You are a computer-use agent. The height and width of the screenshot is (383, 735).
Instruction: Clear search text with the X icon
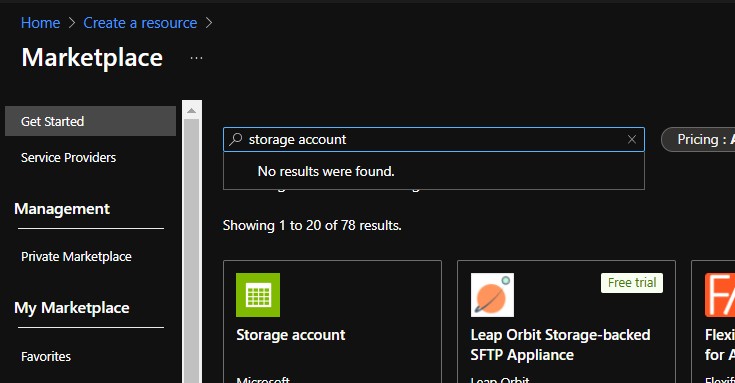coord(632,139)
